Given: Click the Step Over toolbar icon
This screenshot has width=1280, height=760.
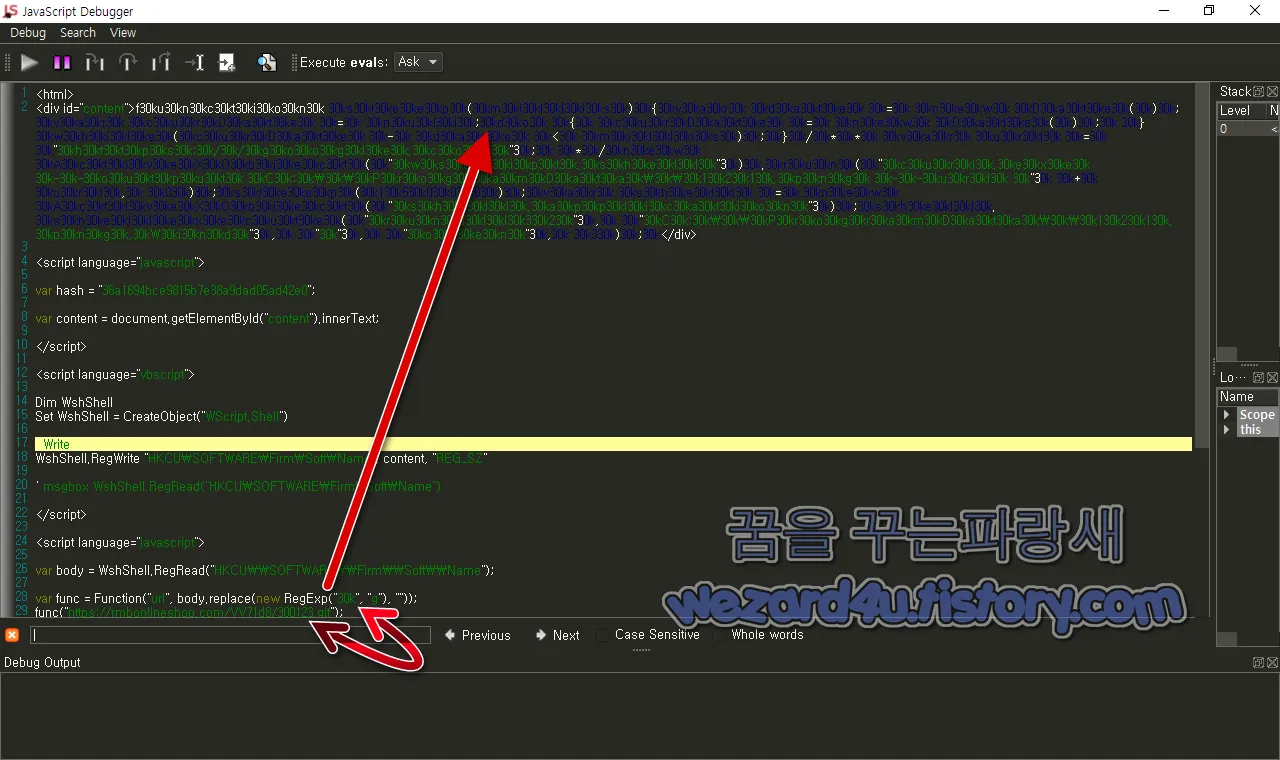Looking at the screenshot, I should coord(128,62).
